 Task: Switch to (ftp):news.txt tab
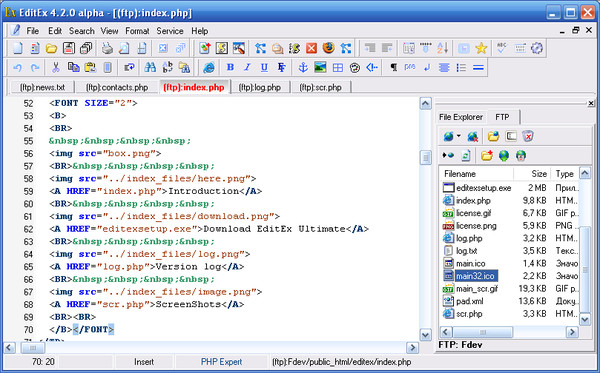[x=42, y=87]
